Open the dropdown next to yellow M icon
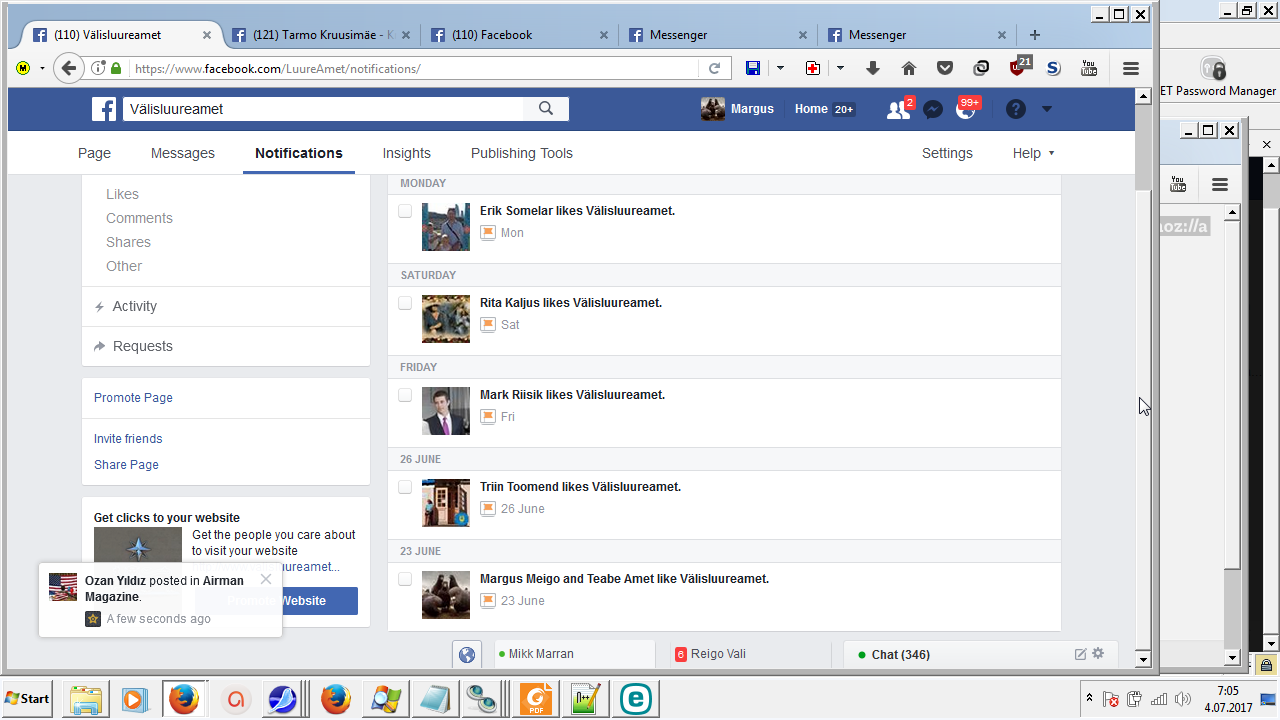Viewport: 1280px width, 720px height. pyautogui.click(x=42, y=68)
